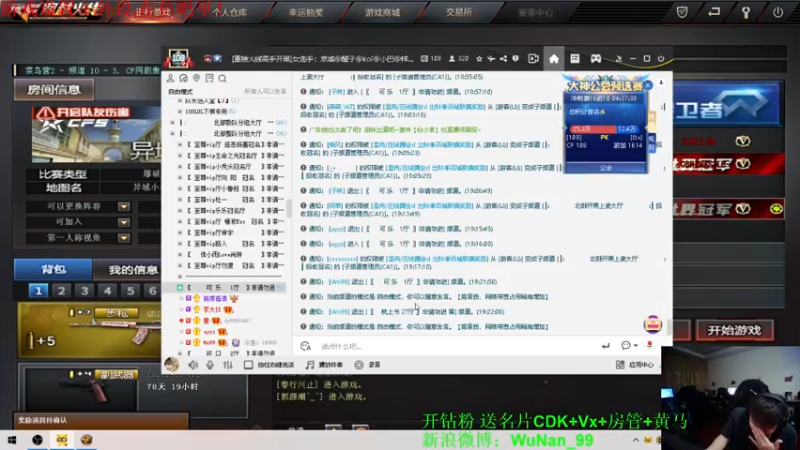The image size is (800, 450).
Task: Mute the speaker volume icon
Action: 193,365
